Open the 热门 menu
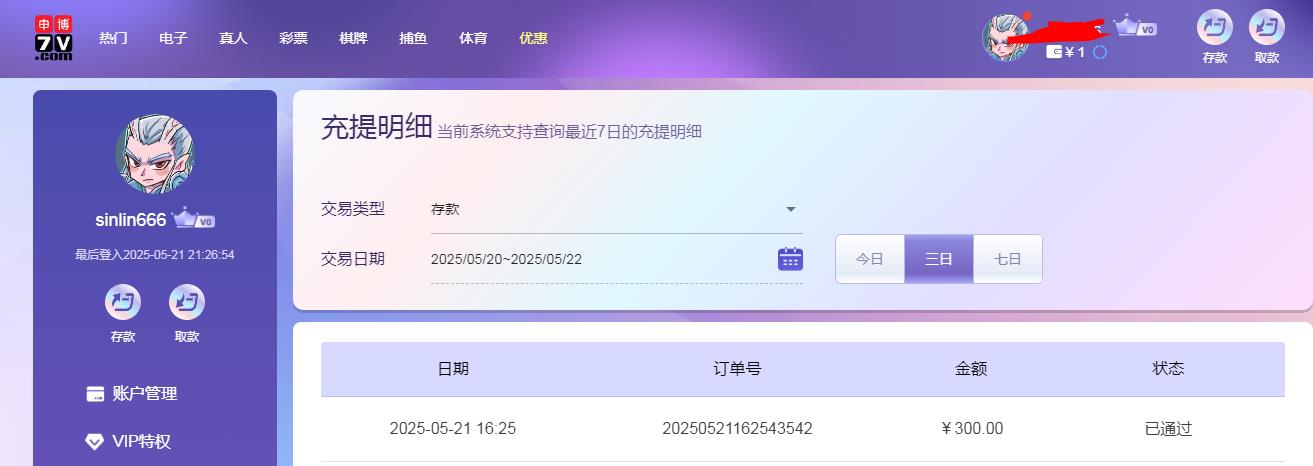Viewport: 1313px width, 466px height. 113,38
